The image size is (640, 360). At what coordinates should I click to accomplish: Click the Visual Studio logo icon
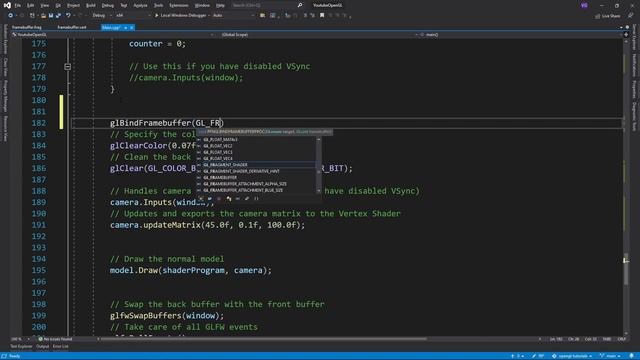coord(7,5)
